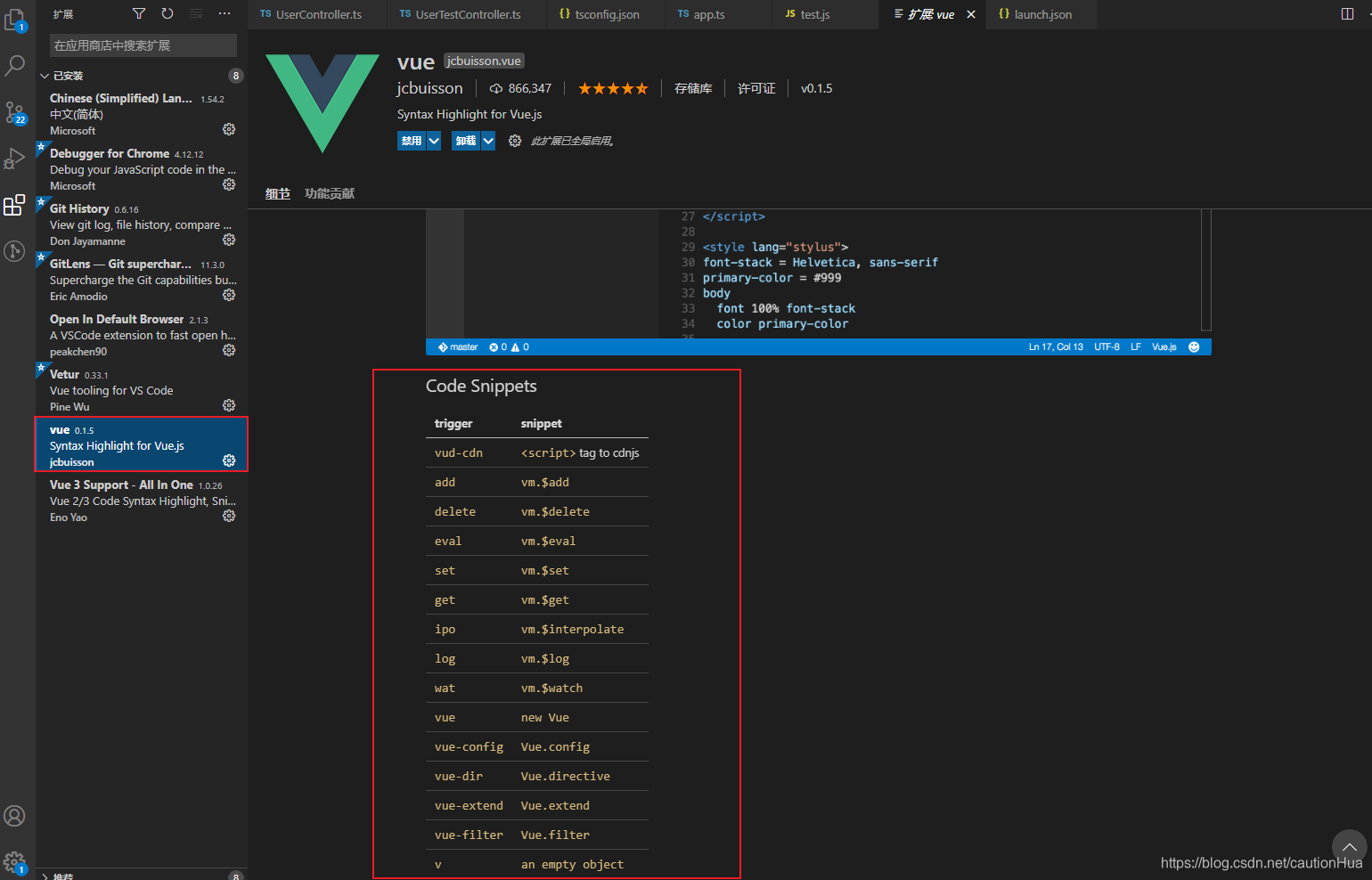
Task: Open the jcbuisson publisher link
Action: point(430,88)
